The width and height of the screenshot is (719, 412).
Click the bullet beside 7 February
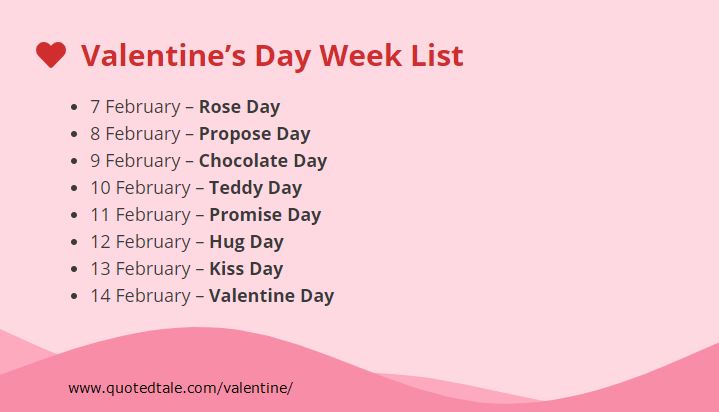74,107
